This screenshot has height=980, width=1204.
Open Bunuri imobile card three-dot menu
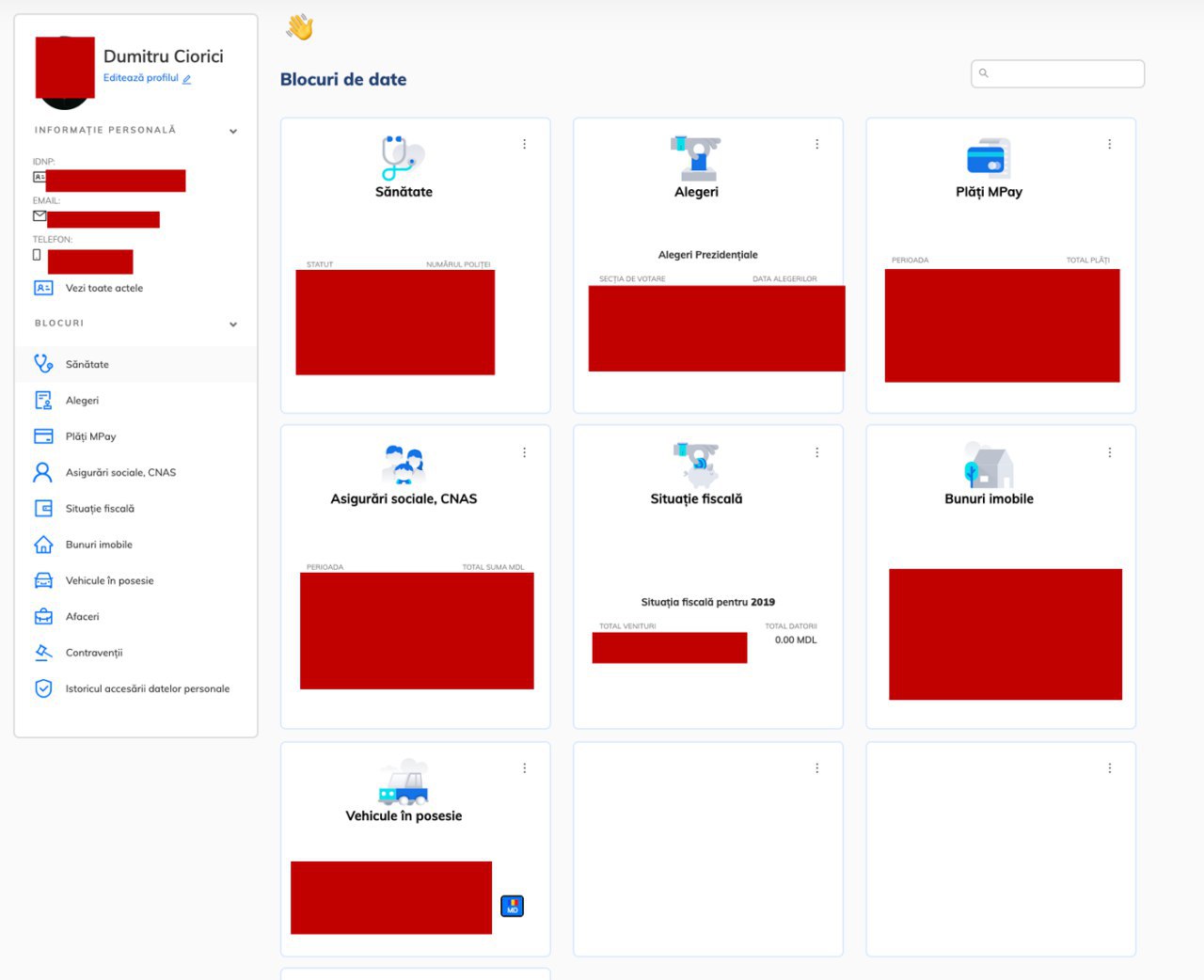pos(1110,452)
